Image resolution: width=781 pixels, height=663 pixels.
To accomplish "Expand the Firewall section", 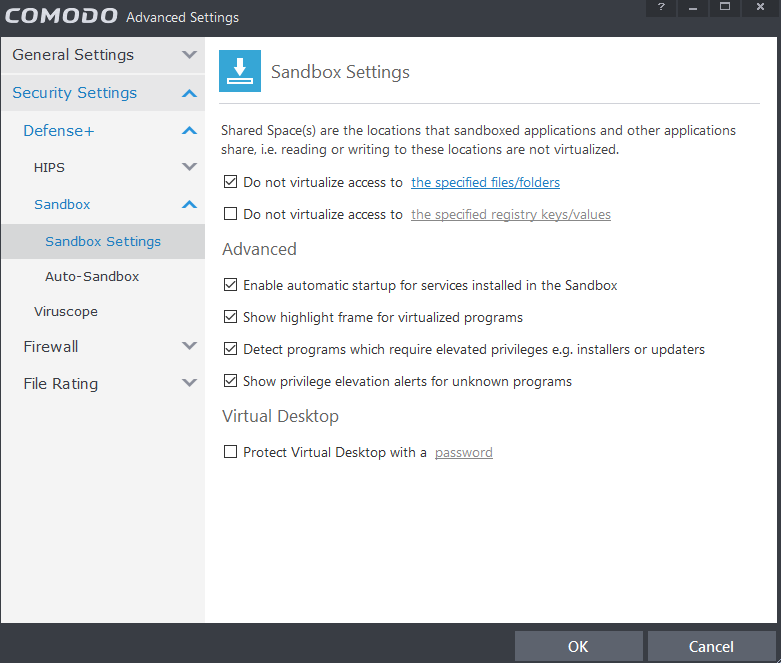I will pyautogui.click(x=189, y=346).
